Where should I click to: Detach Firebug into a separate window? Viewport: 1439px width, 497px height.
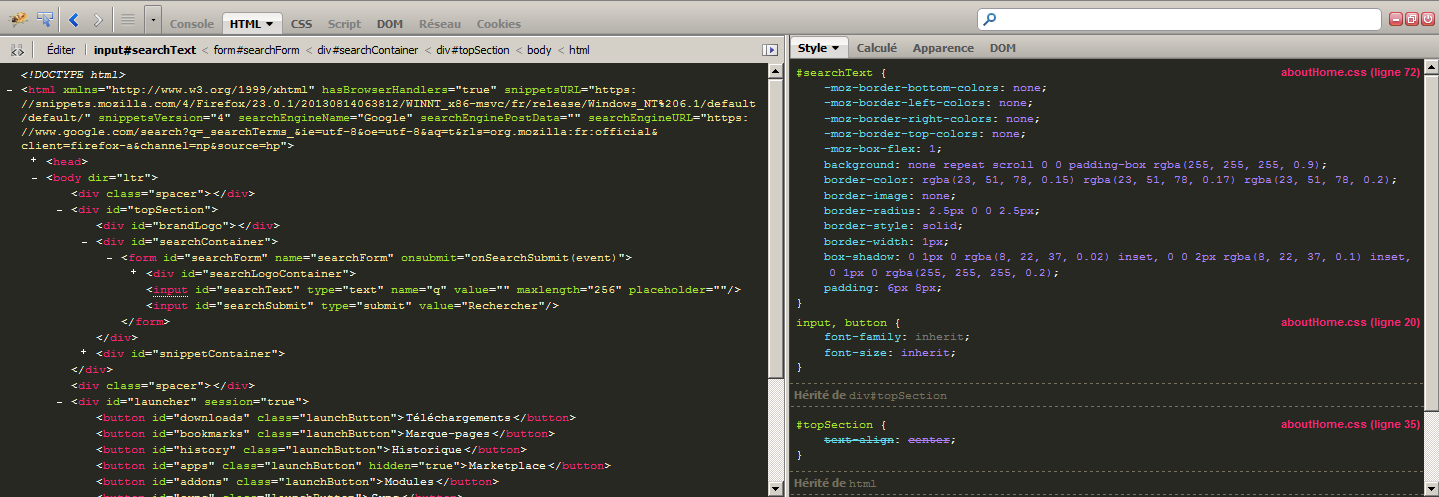coord(1412,19)
